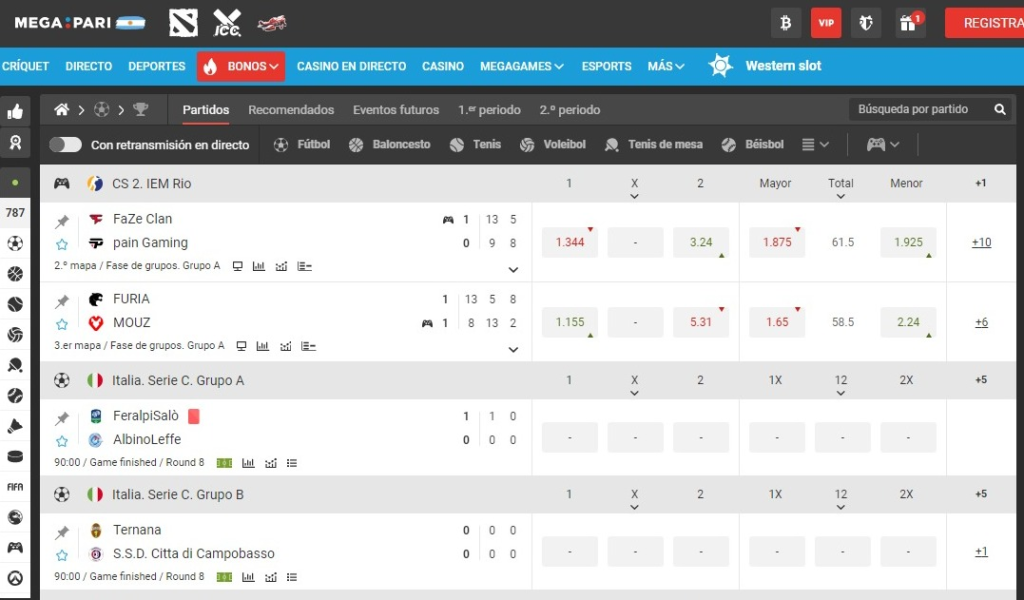Bet on FaZe Clan odds 1.344
This screenshot has height=600, width=1024.
(569, 242)
